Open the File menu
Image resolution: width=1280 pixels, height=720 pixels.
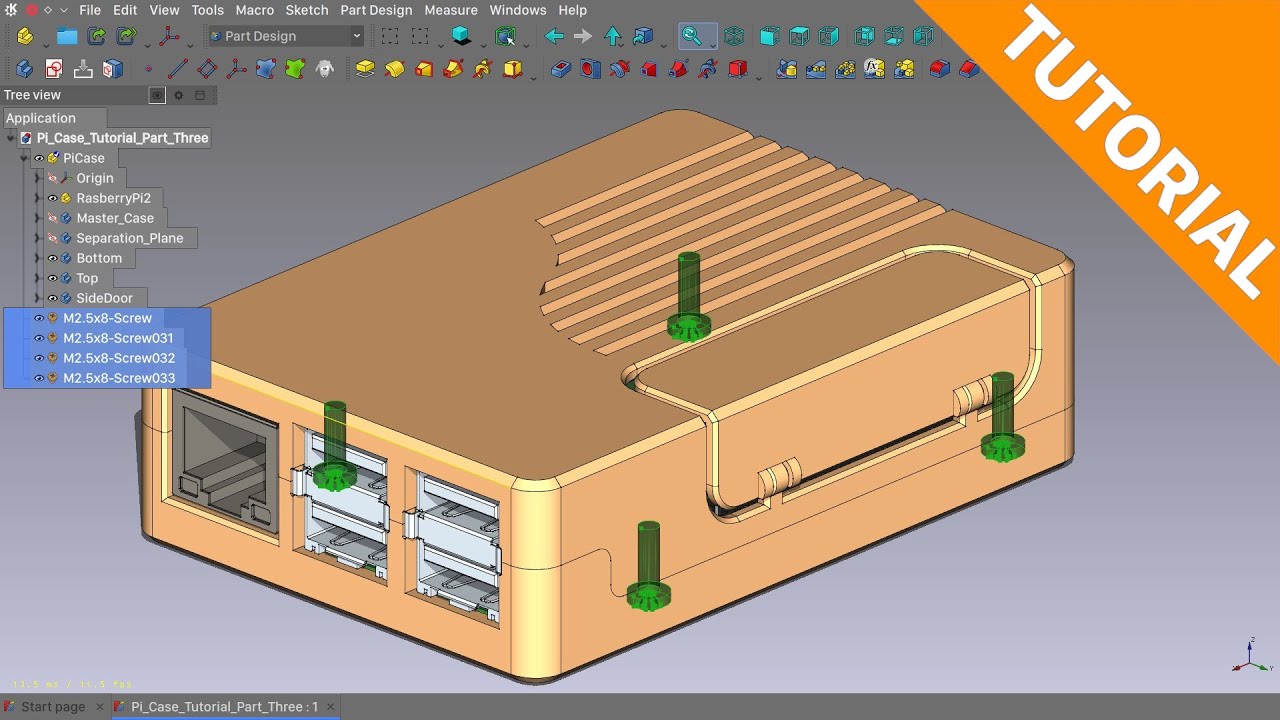[89, 10]
